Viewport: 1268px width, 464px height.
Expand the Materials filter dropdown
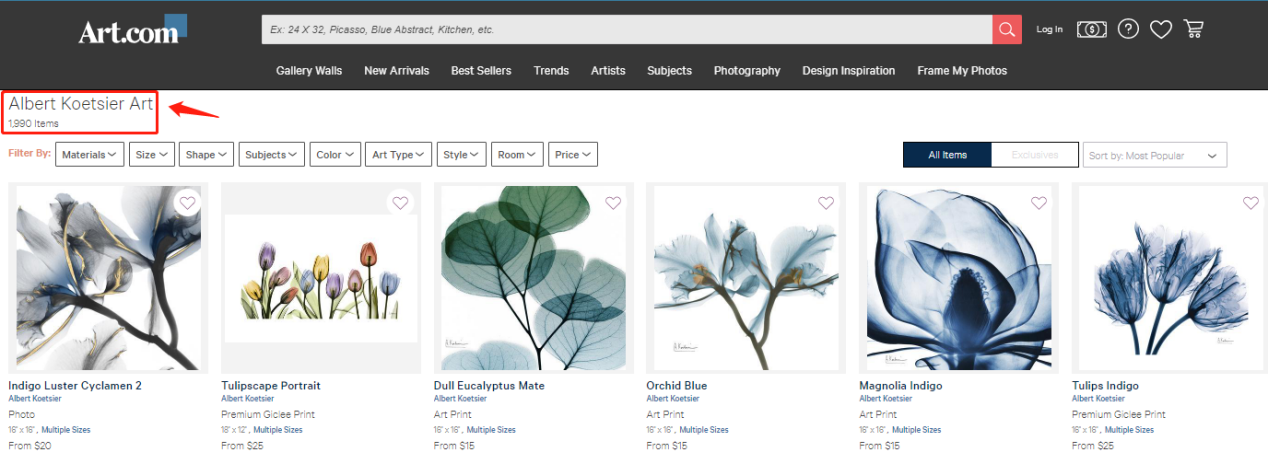[90, 155]
